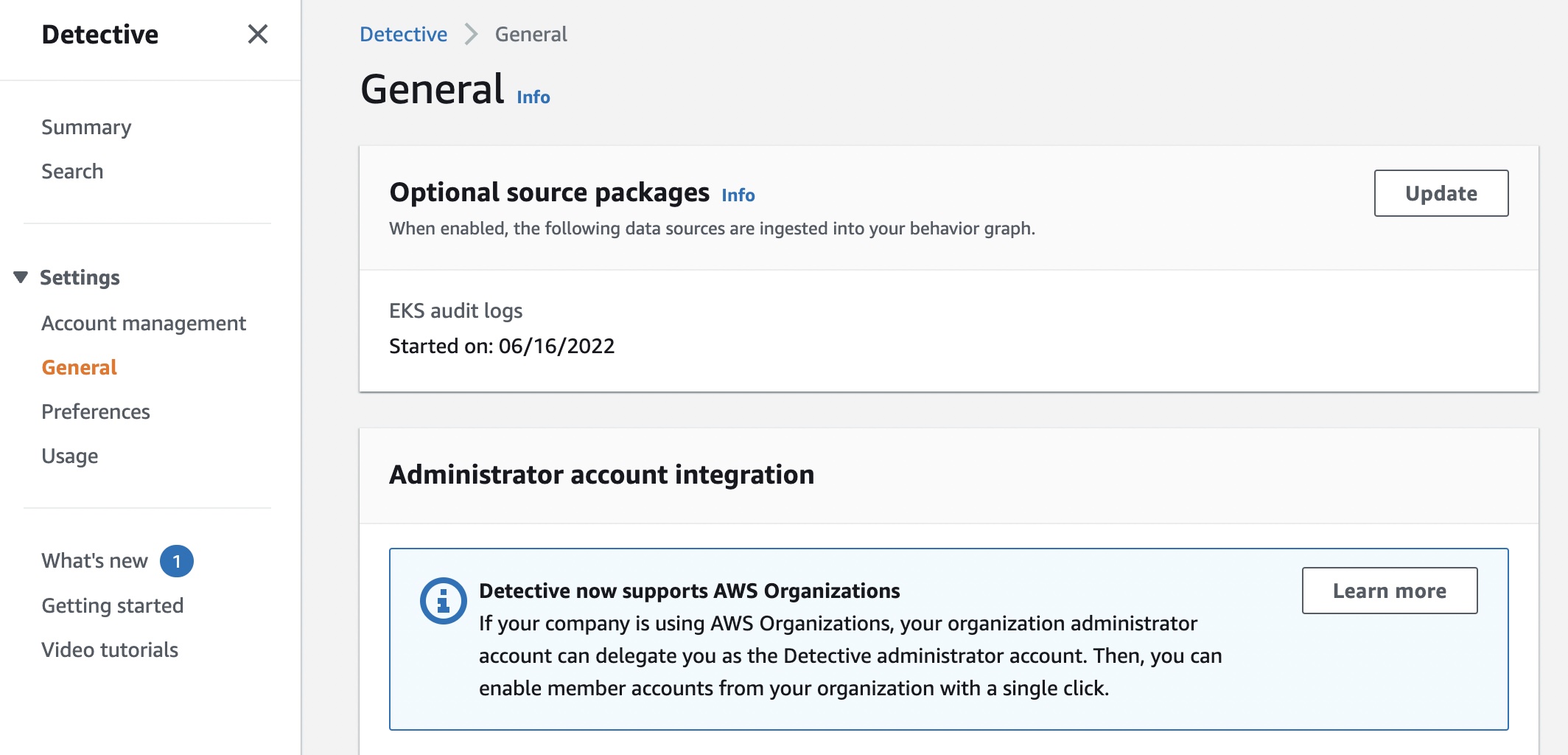1568x755 pixels.
Task: Click the General breadcrumb text
Action: tap(531, 34)
